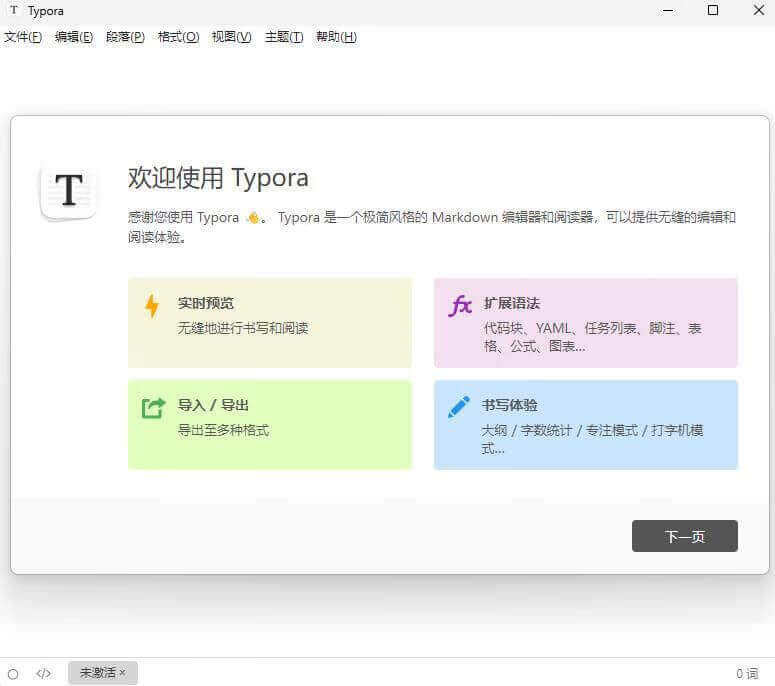Viewport: 775px width, 686px height.
Task: Show word count 0 词 details
Action: point(746,673)
